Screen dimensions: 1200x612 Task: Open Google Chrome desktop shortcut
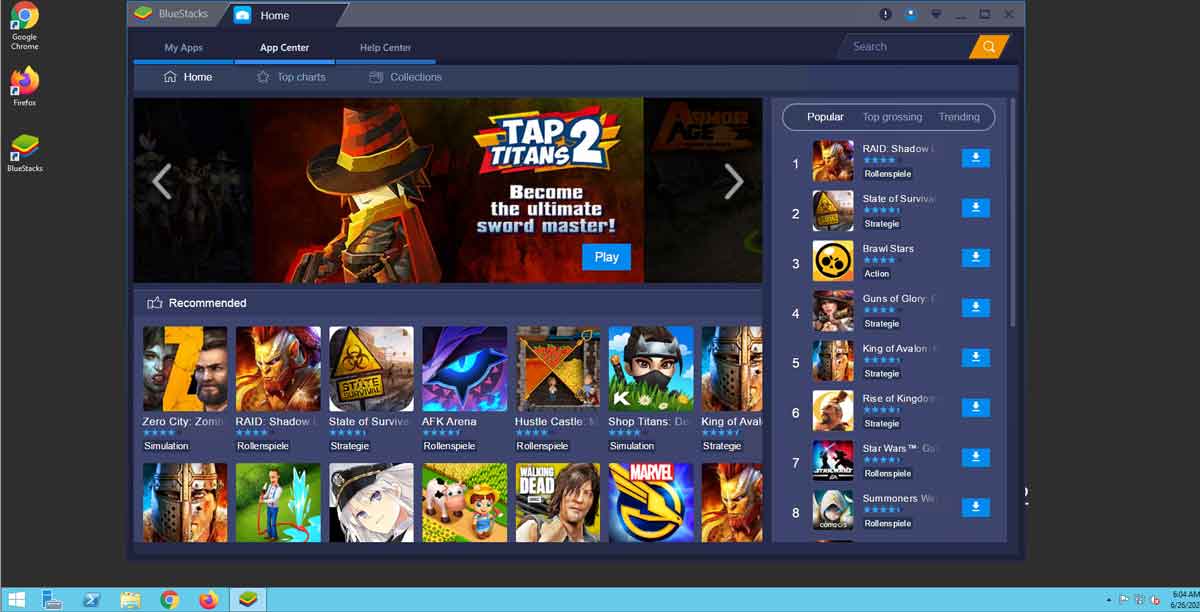click(24, 27)
